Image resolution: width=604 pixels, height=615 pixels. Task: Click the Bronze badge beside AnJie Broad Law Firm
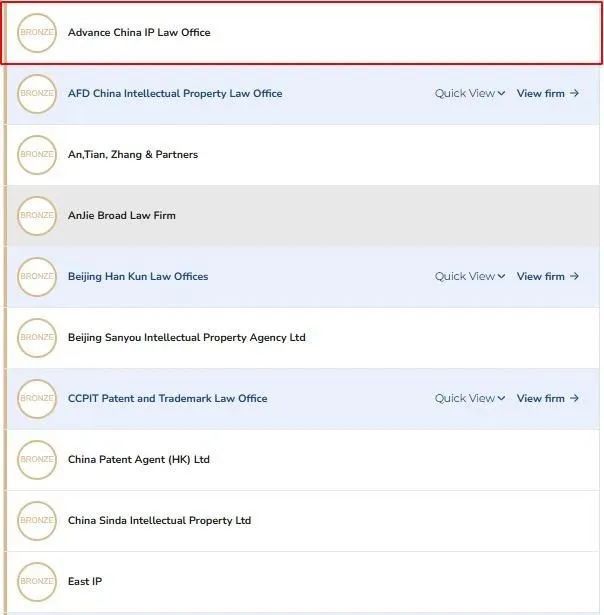coord(37,216)
